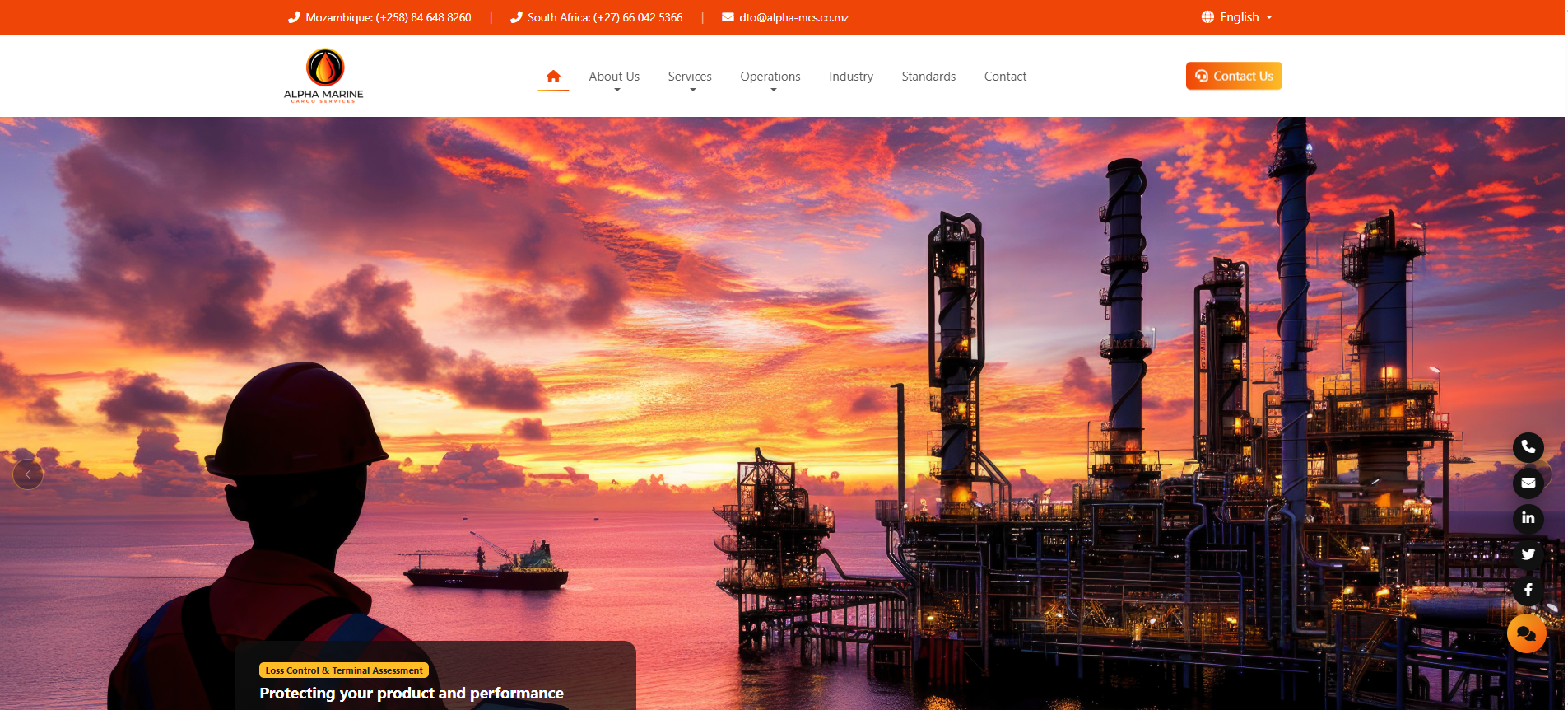Image resolution: width=1568 pixels, height=710 pixels.
Task: Open the Facebook floating icon
Action: click(1528, 590)
